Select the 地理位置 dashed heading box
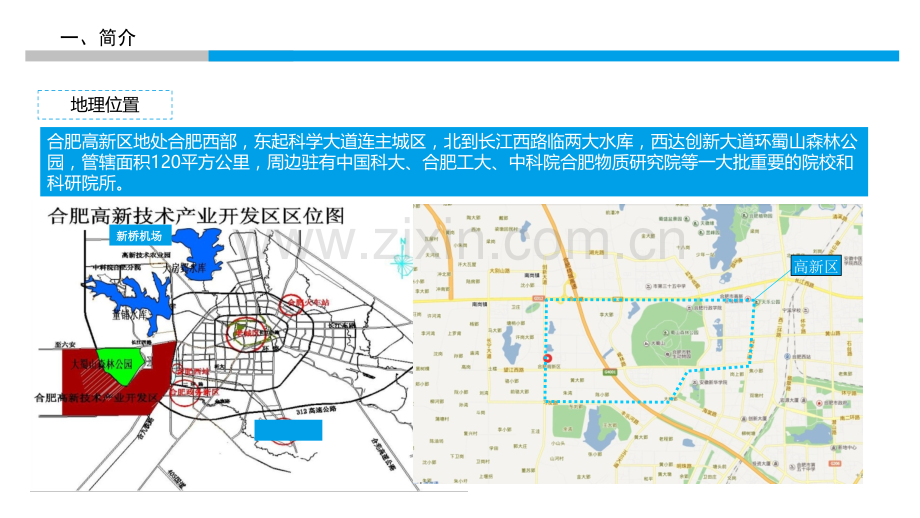This screenshot has height=518, width=920. click(105, 105)
